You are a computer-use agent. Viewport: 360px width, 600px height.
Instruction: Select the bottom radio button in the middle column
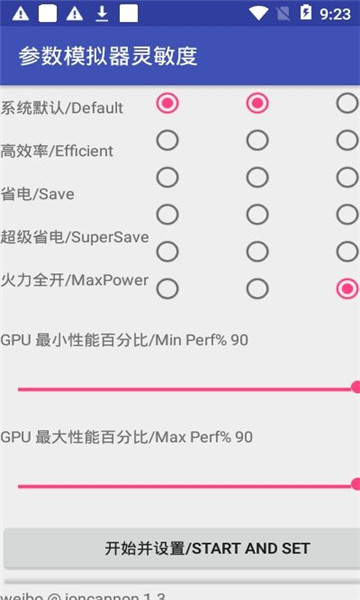(x=257, y=289)
